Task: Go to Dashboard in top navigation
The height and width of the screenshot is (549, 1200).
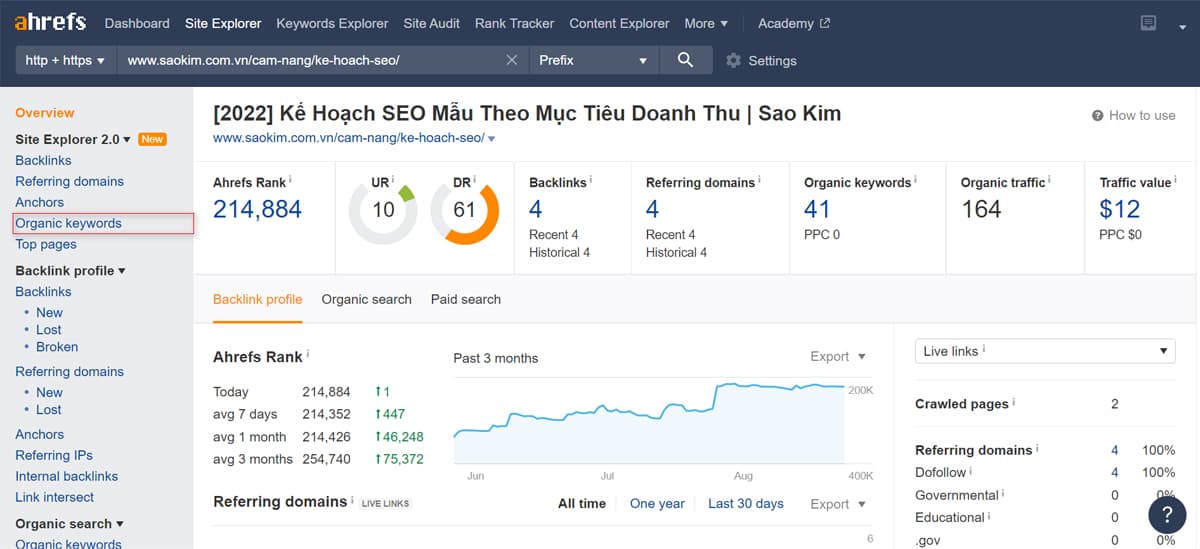Action: 138,23
